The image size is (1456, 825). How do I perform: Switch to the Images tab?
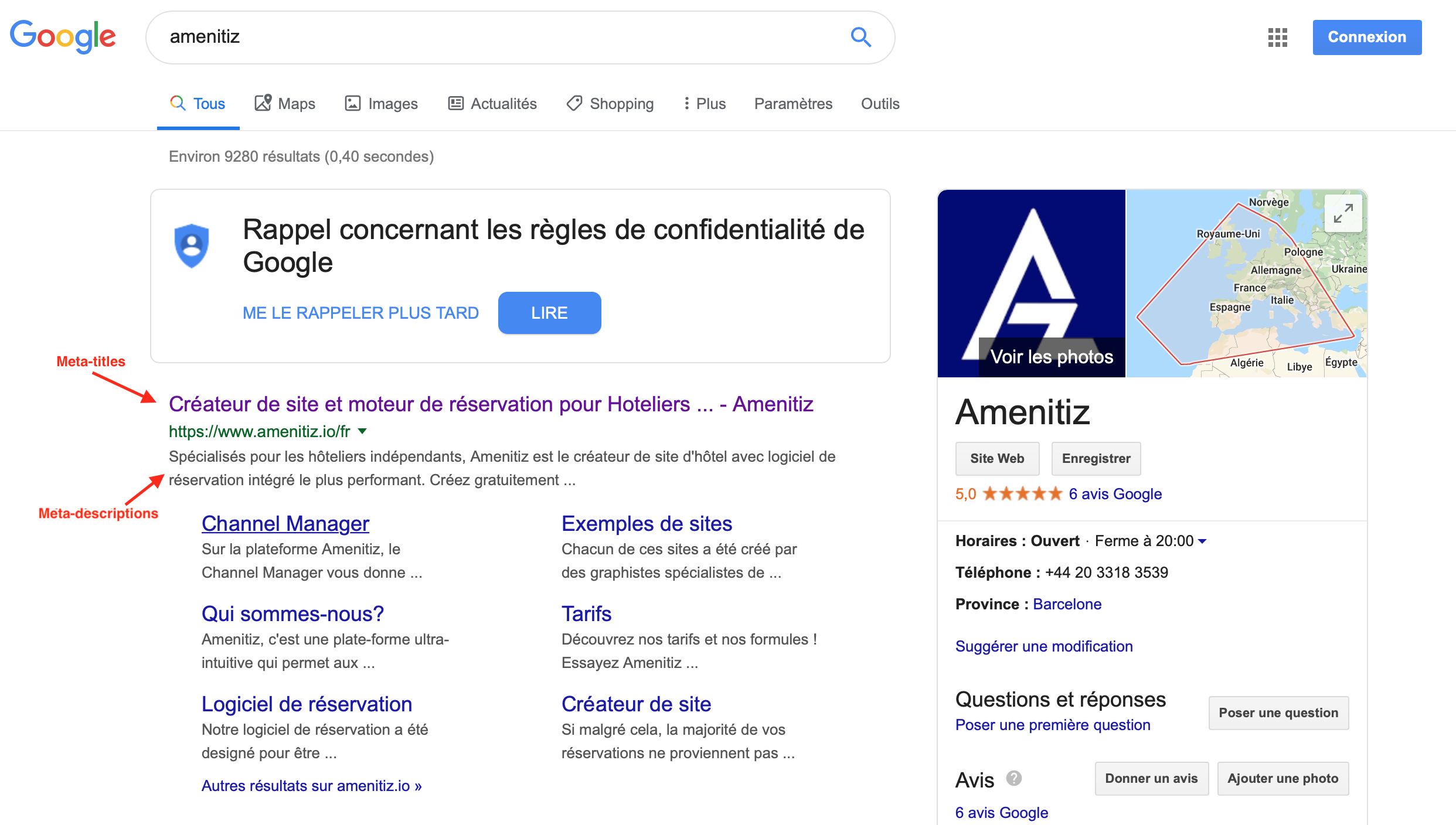pyautogui.click(x=381, y=104)
